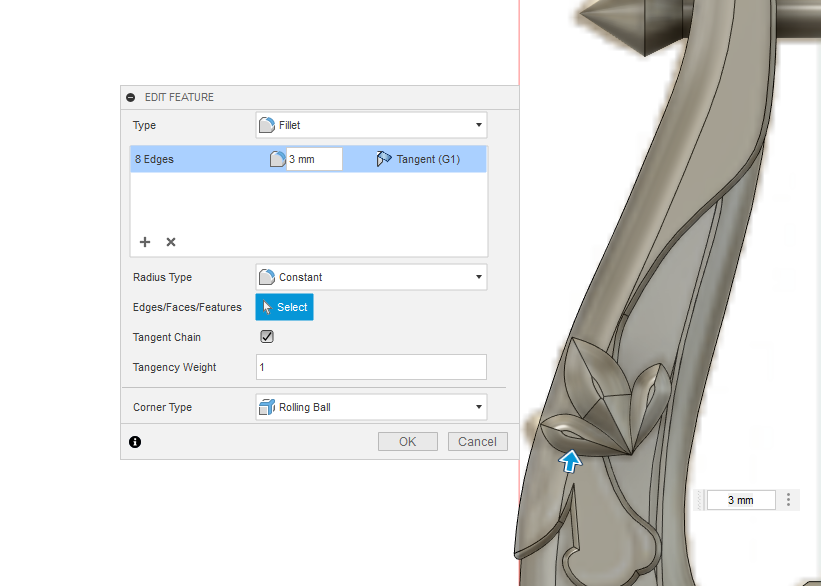Open the three-dot menu beside floating 3 mm field
Image resolution: width=821 pixels, height=586 pixels.
788,499
